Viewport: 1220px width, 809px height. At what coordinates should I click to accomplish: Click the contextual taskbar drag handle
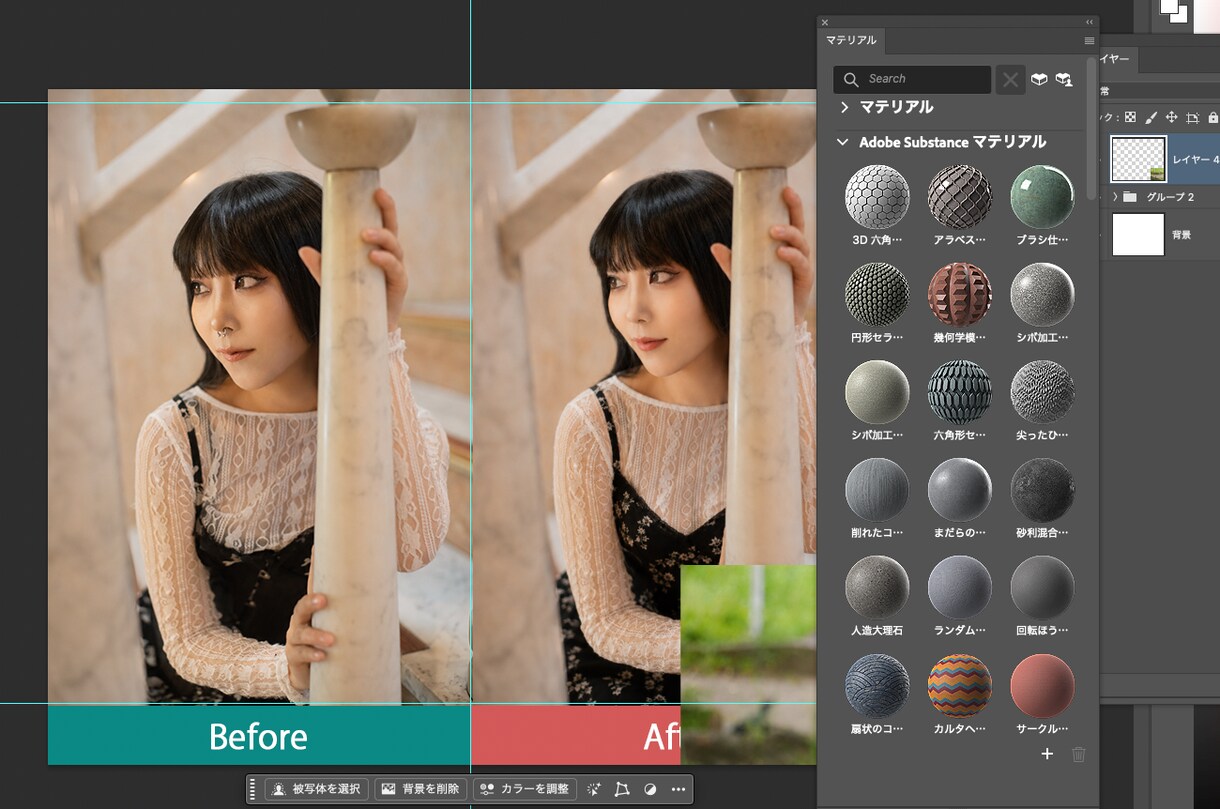click(x=253, y=789)
